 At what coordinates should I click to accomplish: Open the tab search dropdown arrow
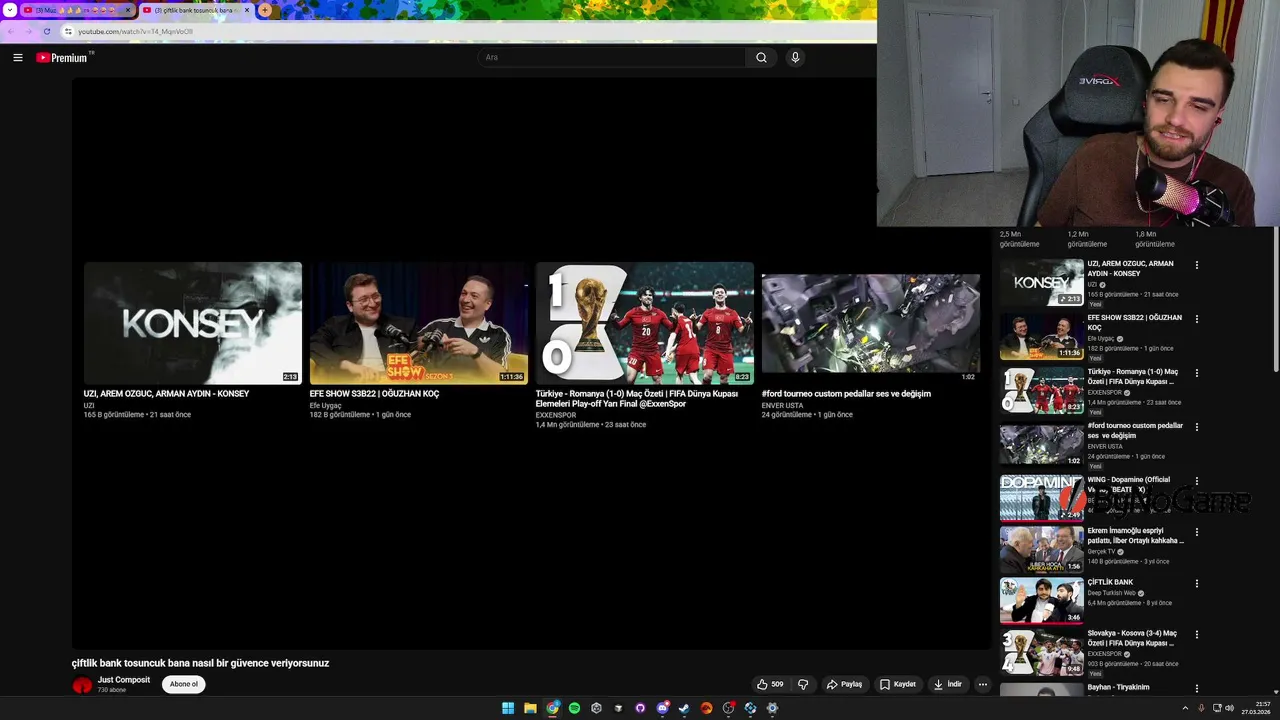(9, 10)
